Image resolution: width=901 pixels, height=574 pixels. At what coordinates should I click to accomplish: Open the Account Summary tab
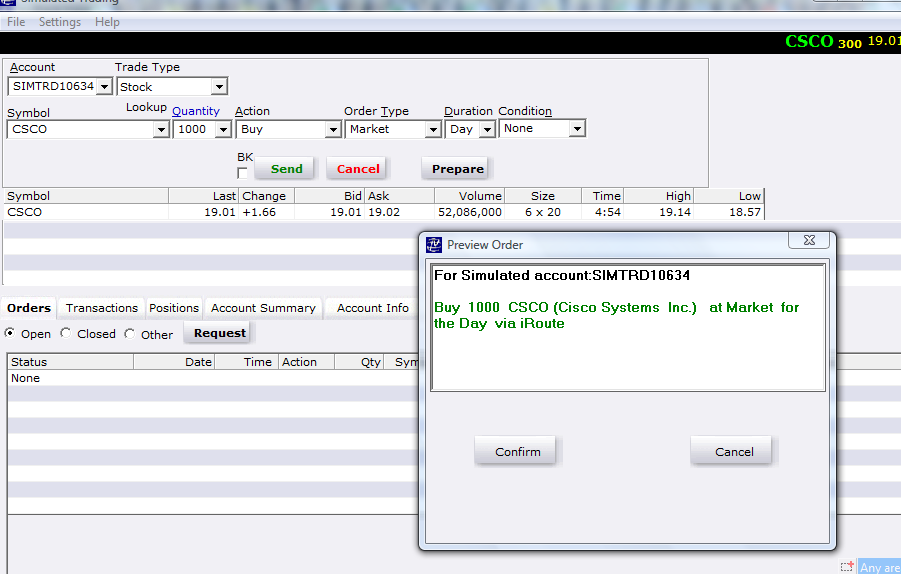[263, 308]
